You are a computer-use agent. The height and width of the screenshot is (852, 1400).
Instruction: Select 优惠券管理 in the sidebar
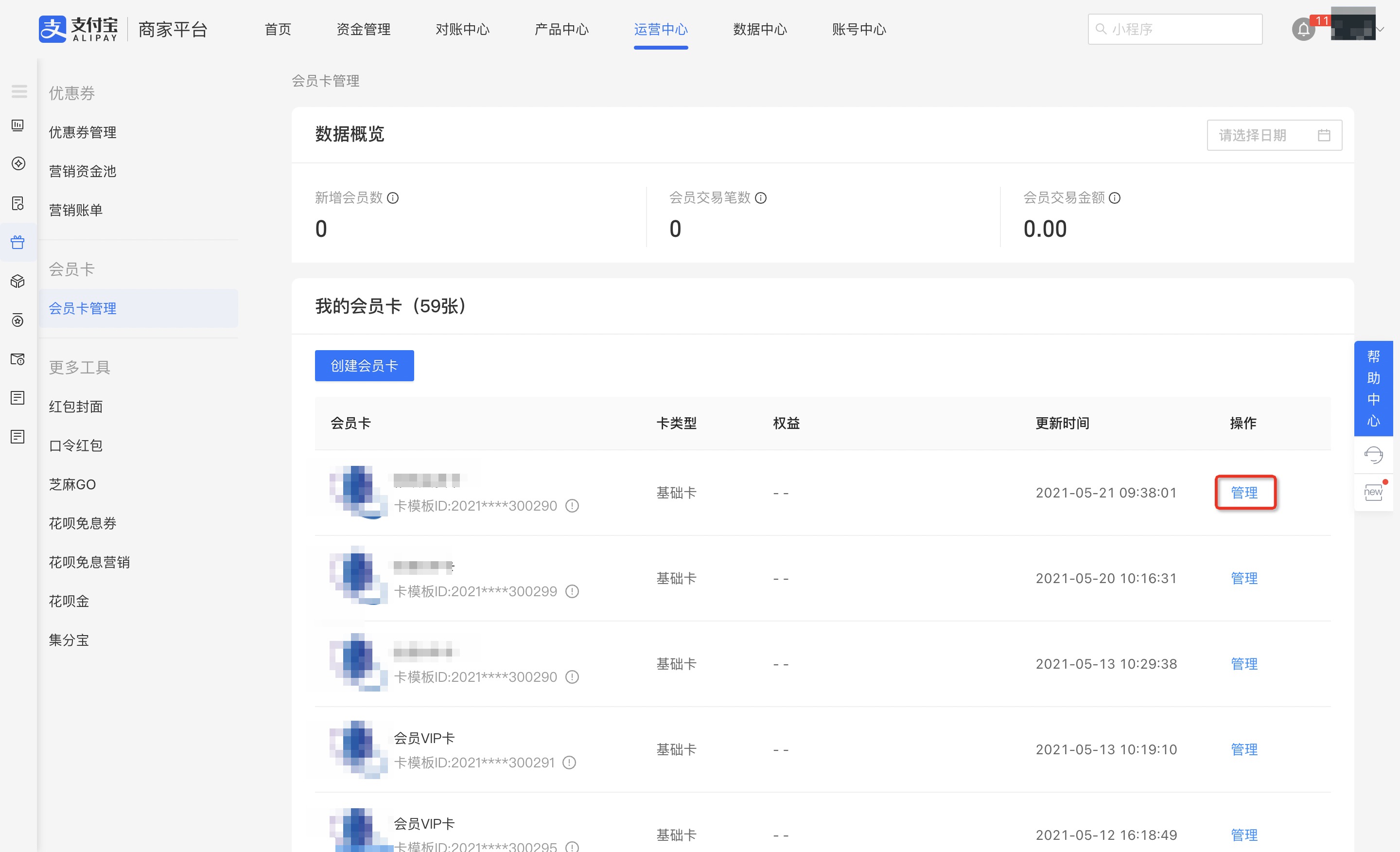(x=82, y=132)
